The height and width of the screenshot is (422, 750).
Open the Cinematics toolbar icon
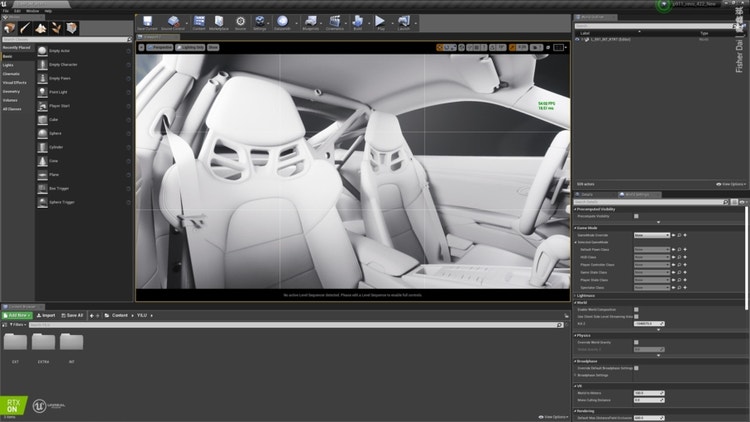335,21
